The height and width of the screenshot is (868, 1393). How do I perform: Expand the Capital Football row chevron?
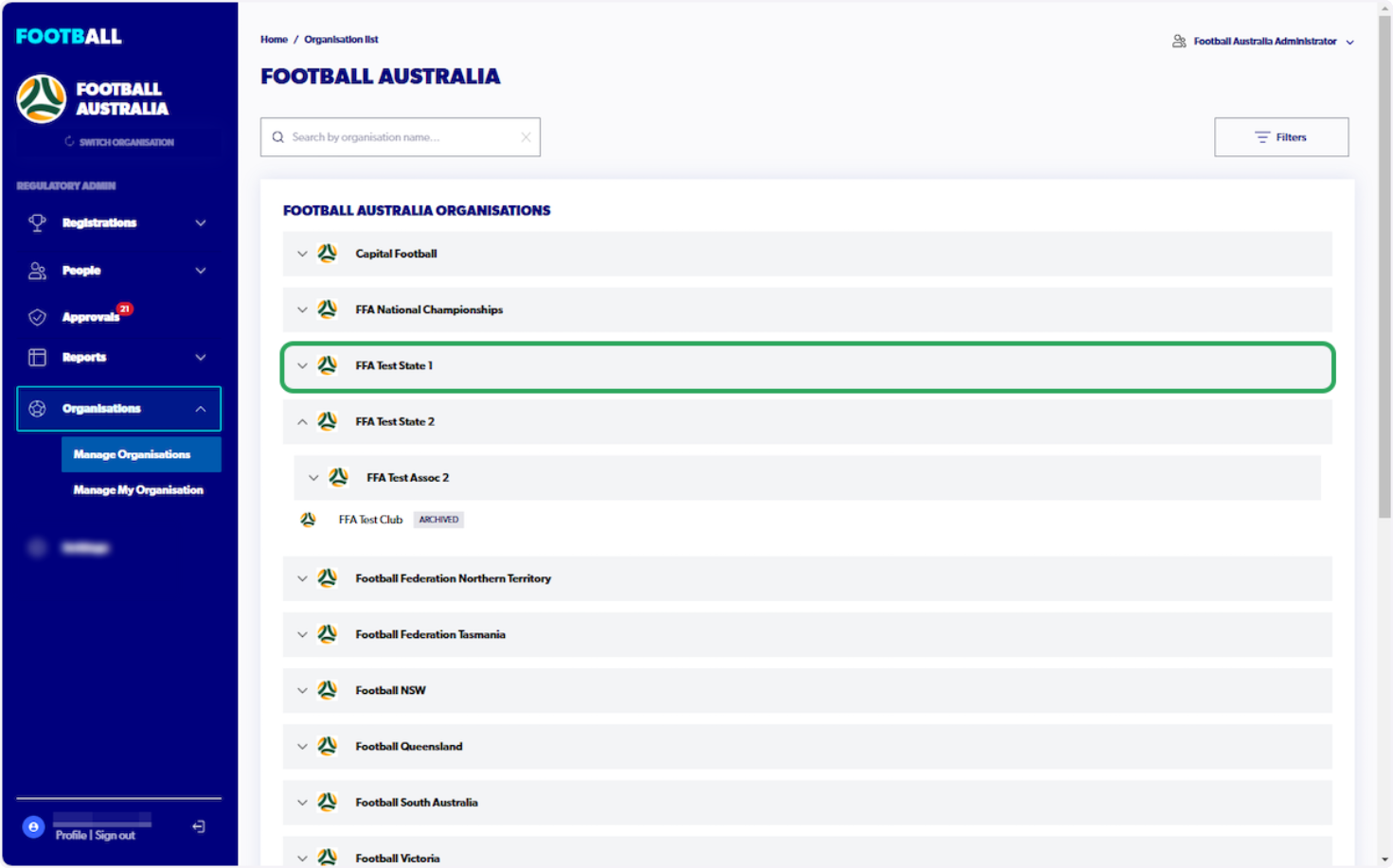[302, 254]
